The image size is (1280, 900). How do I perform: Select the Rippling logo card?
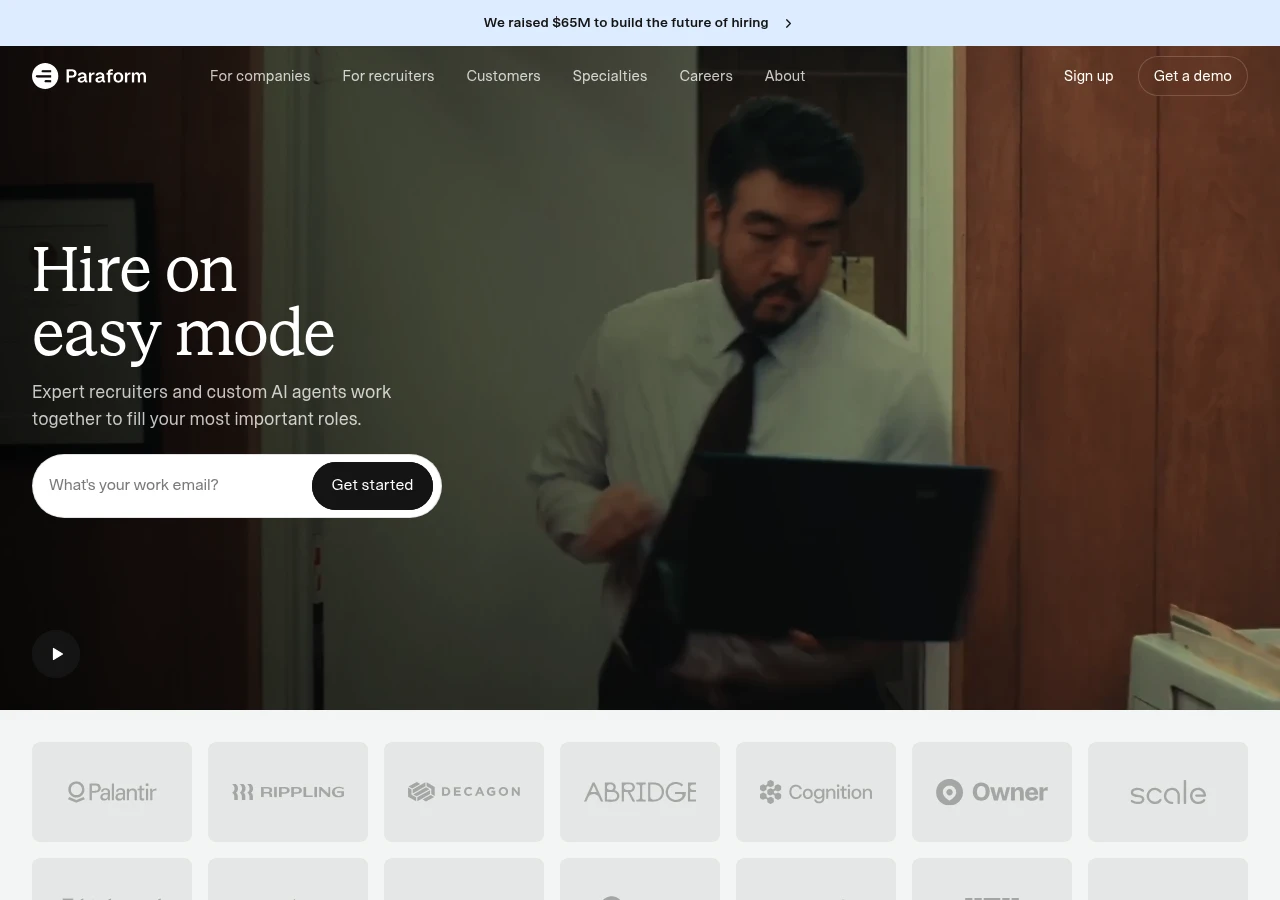(x=288, y=792)
